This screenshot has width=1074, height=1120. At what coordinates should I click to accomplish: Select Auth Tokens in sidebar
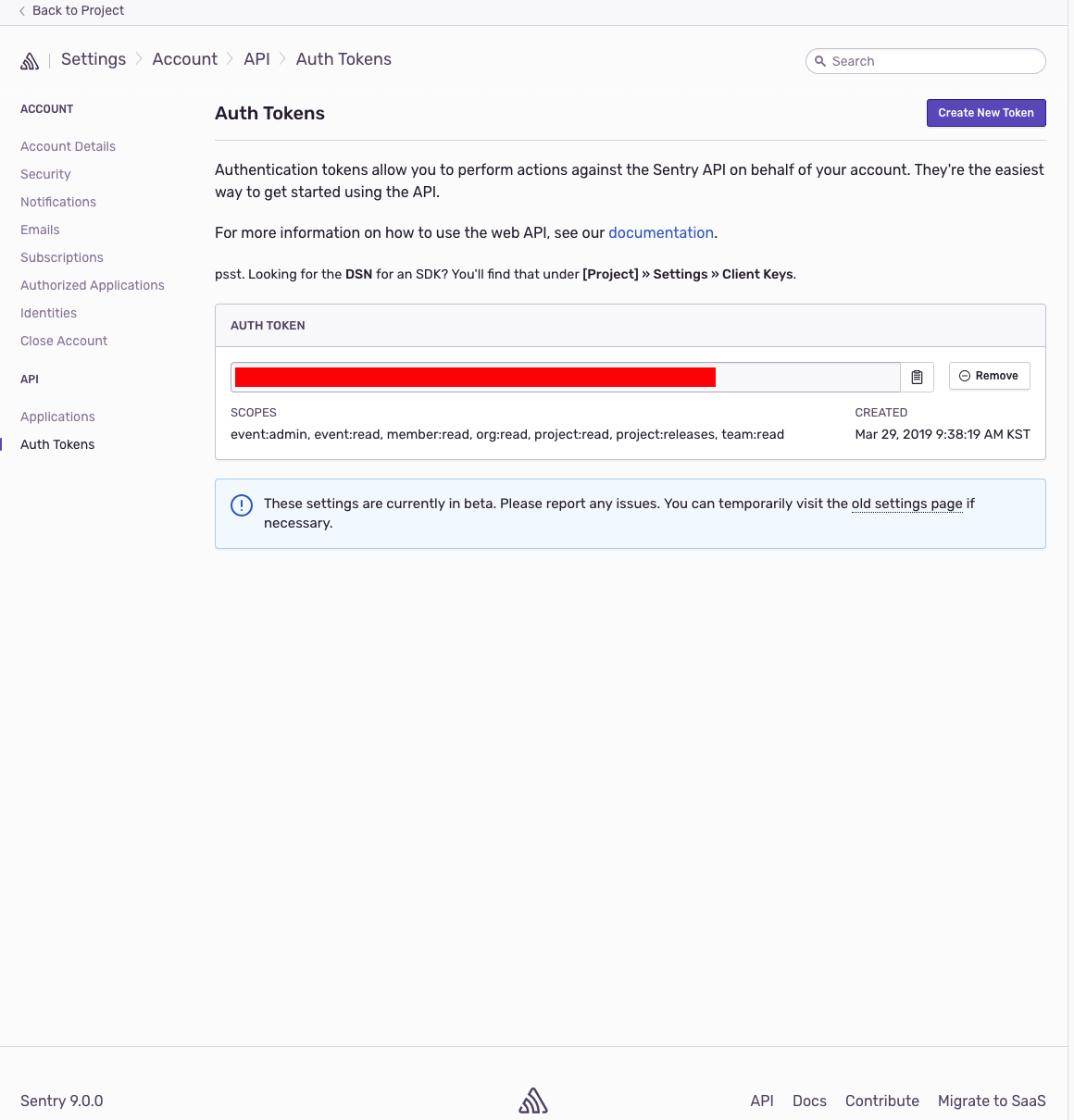point(57,444)
